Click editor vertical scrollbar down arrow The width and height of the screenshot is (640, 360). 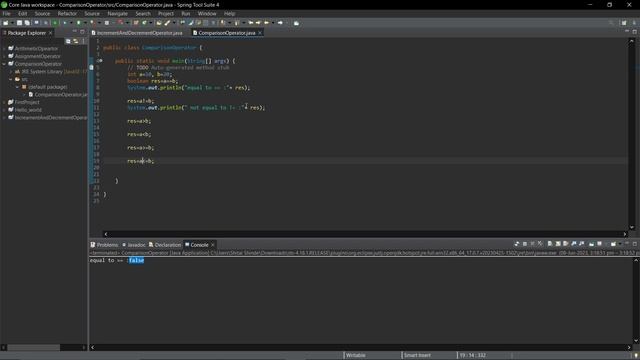632,227
